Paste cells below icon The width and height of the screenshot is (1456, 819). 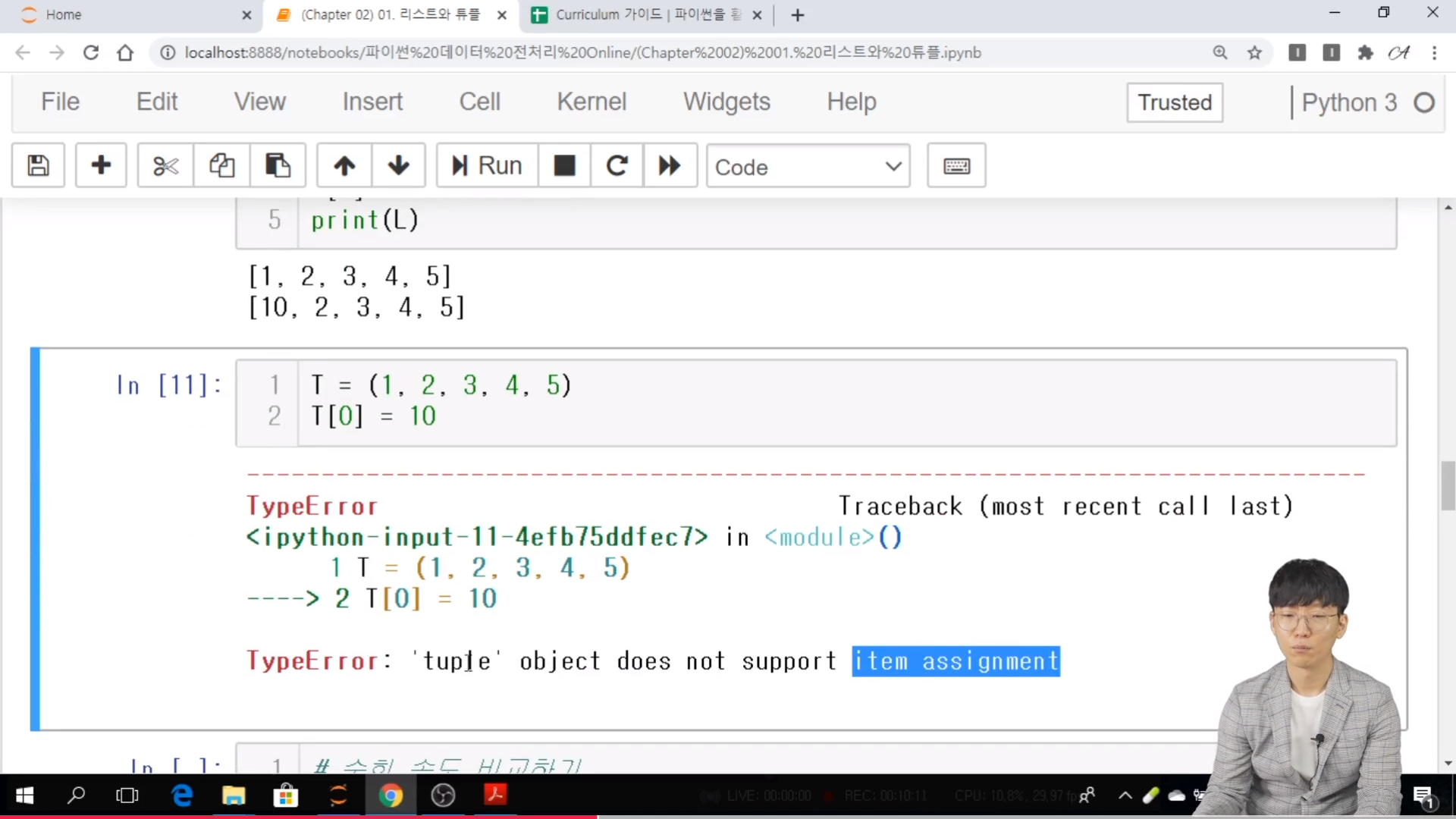278,165
